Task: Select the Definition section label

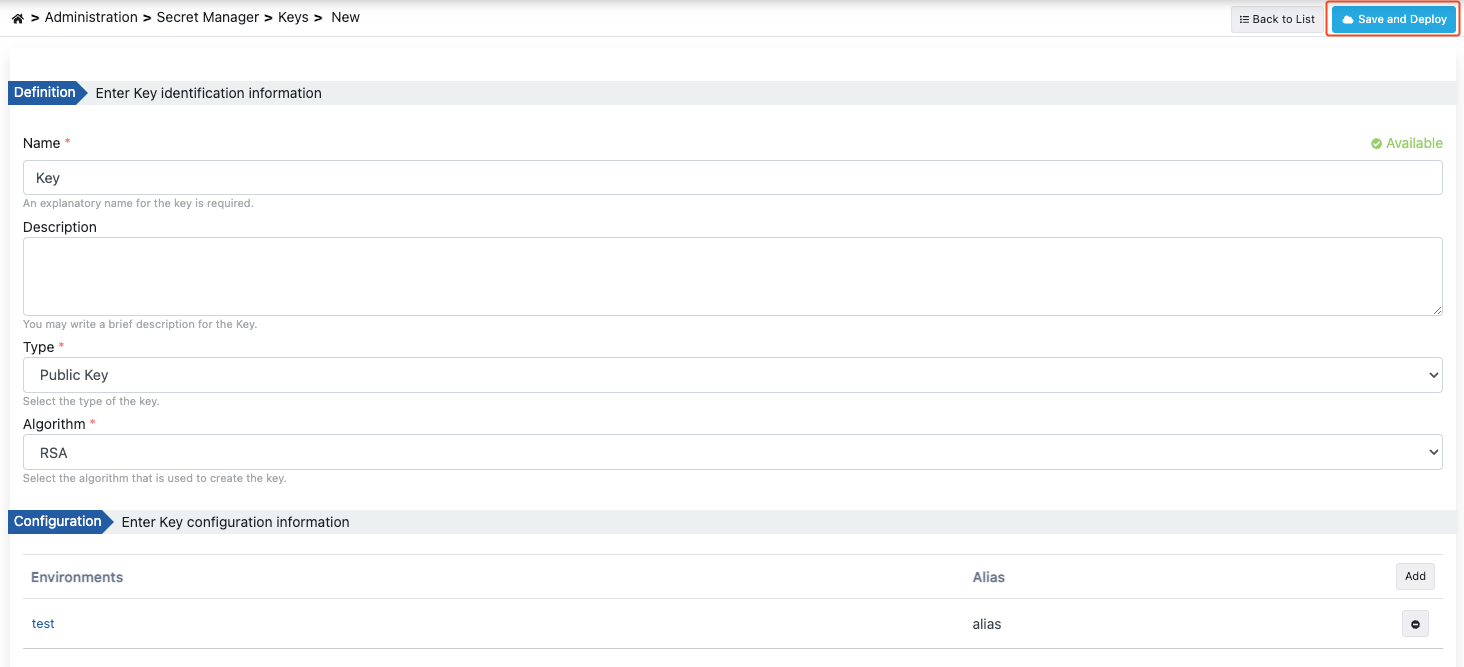Action: pyautogui.click(x=44, y=92)
